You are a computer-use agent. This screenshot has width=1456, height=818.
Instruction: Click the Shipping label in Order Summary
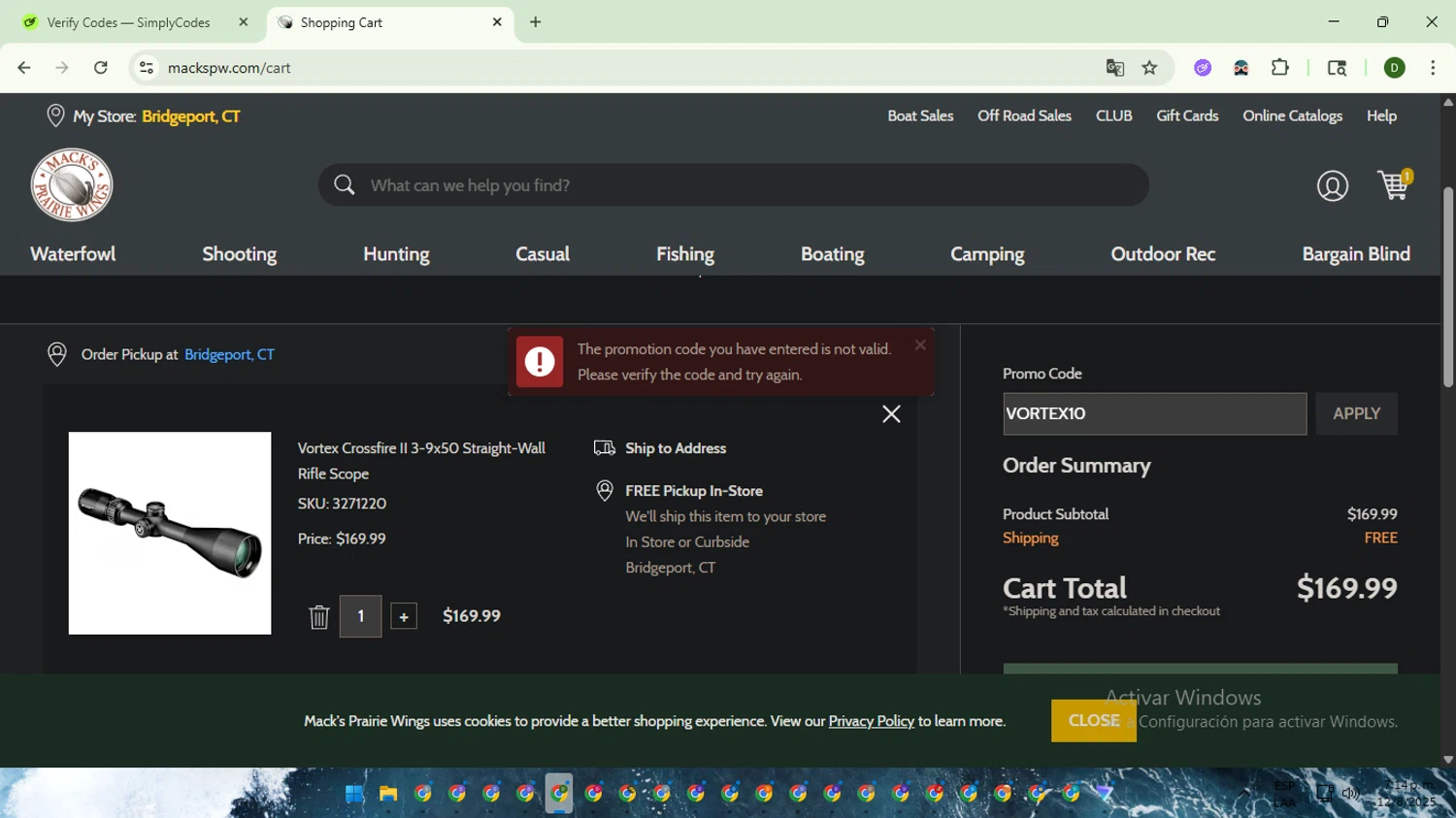(1030, 538)
